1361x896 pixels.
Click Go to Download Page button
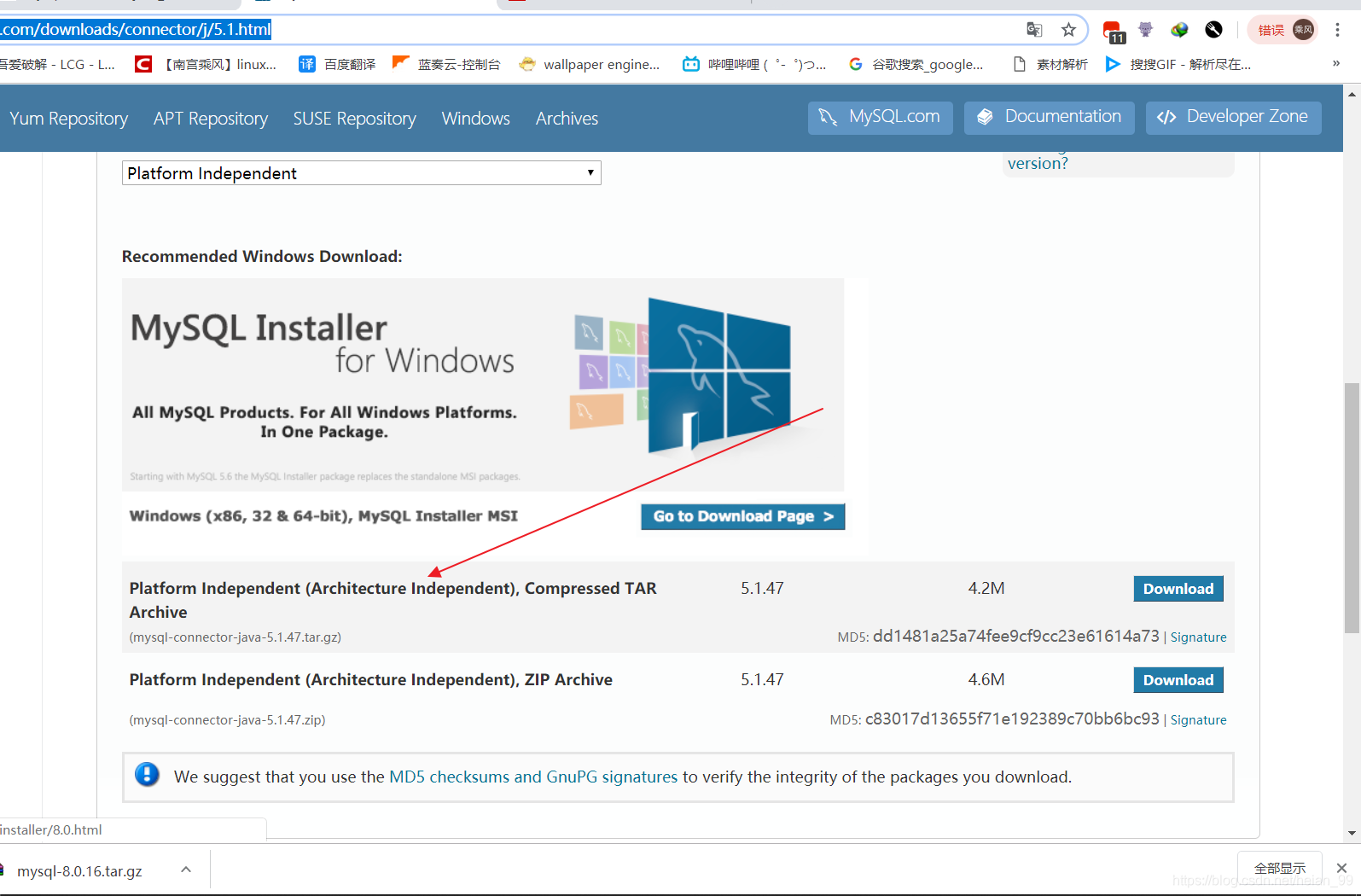[x=742, y=516]
